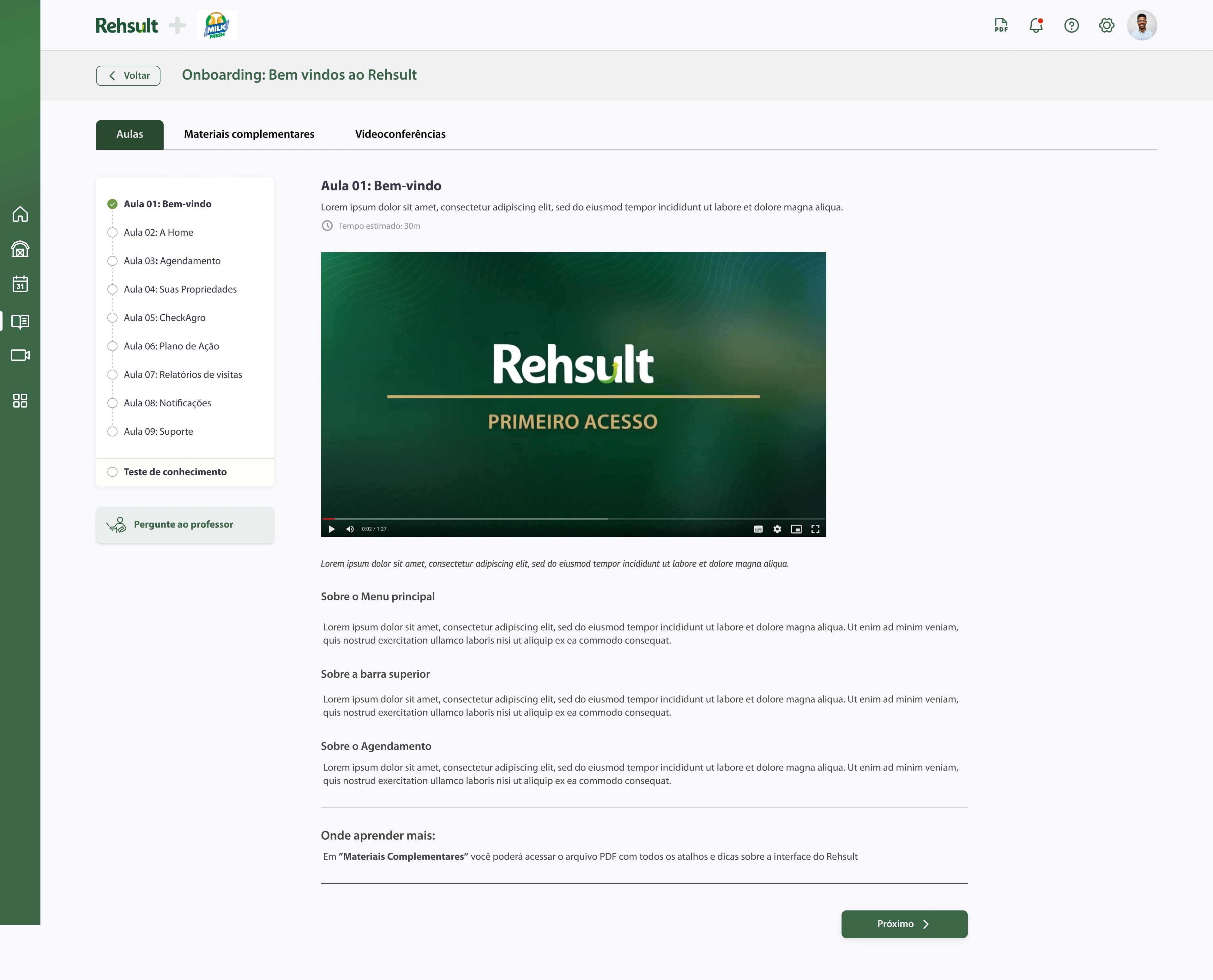Image resolution: width=1213 pixels, height=980 pixels.
Task: Click the video time 0:02 / 1:27
Action: [374, 529]
